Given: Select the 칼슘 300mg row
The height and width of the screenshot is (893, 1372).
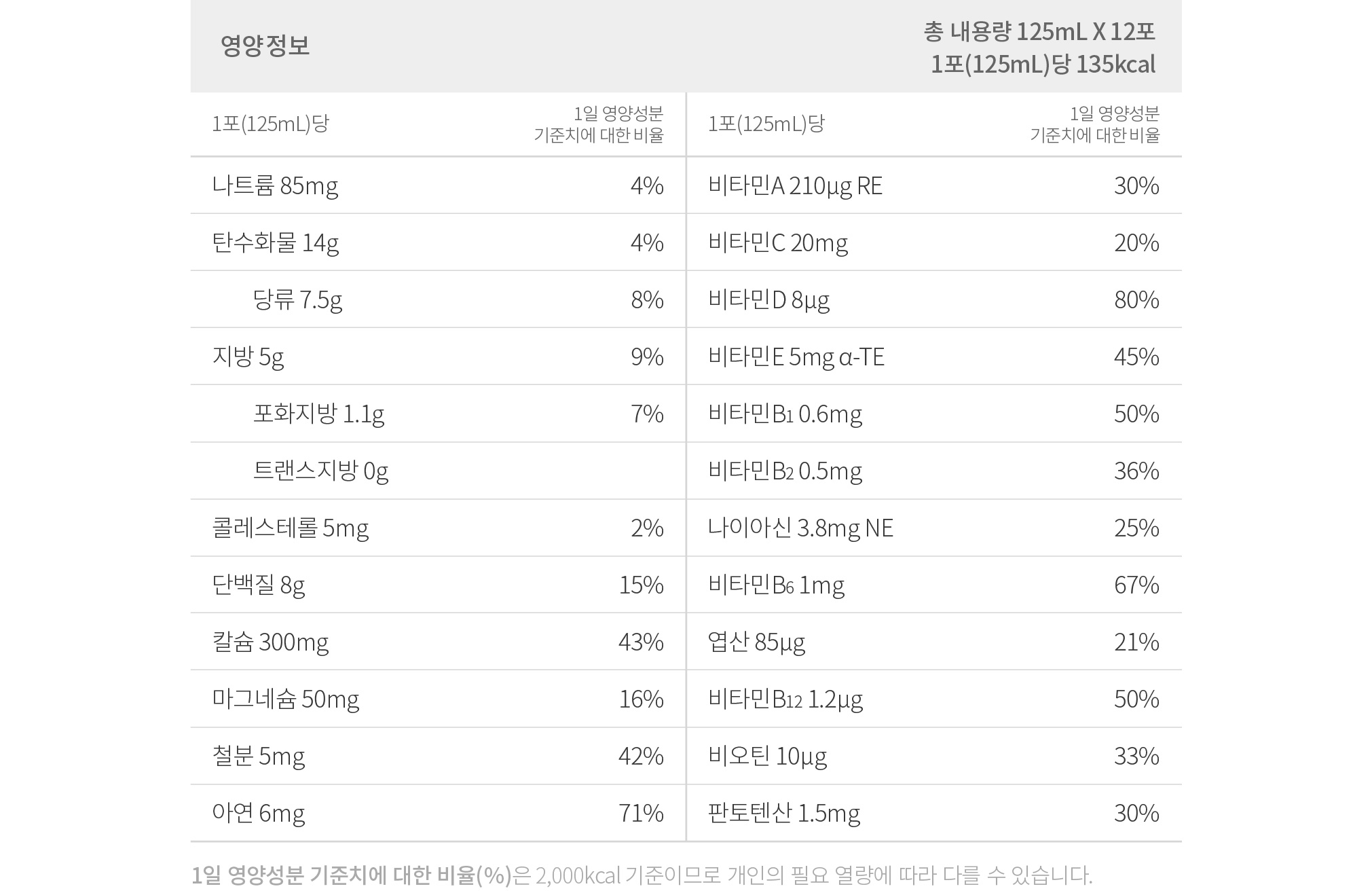Looking at the screenshot, I should point(438,642).
